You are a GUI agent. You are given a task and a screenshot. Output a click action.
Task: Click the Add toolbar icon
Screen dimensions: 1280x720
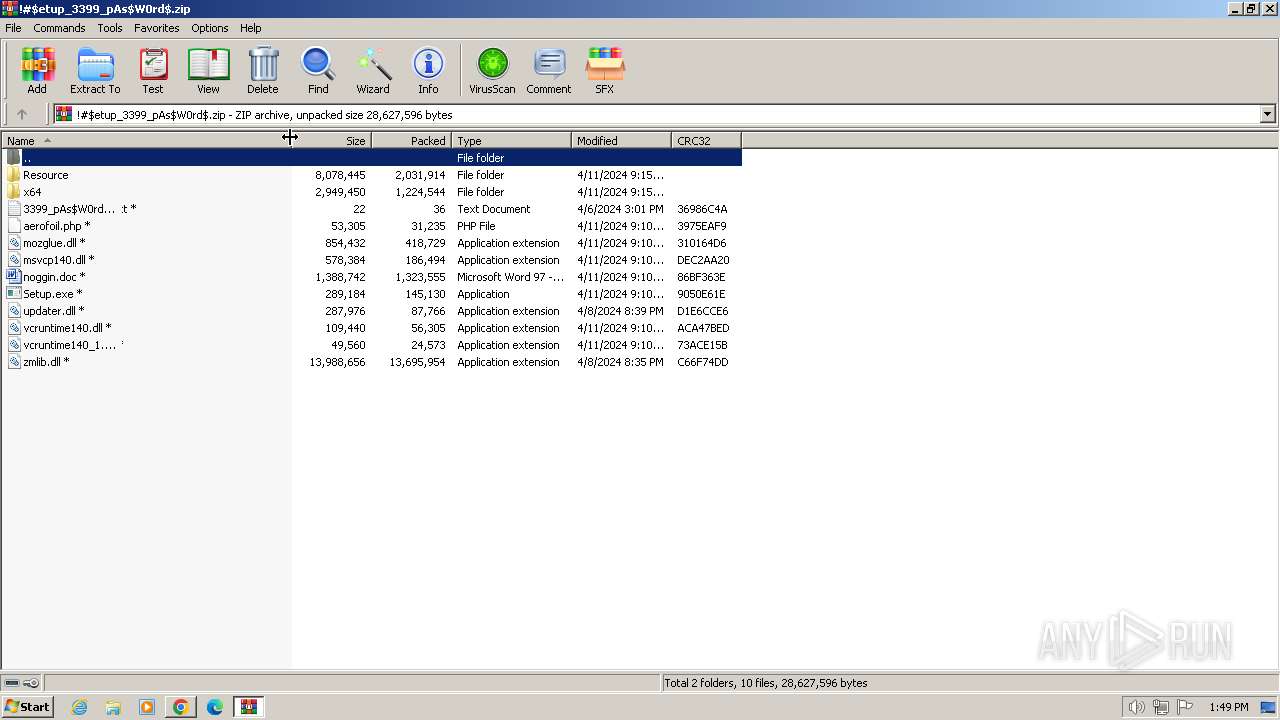37,71
